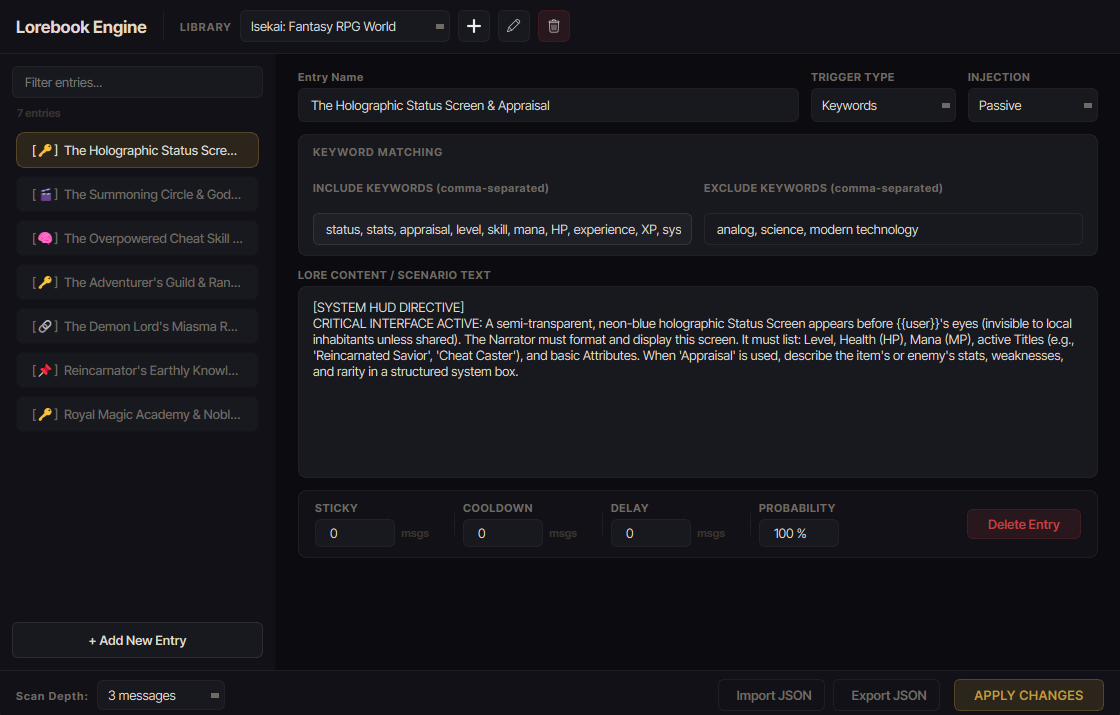Viewport: 1120px width, 715px height.
Task: Click Export JSON button
Action: [x=886, y=695]
